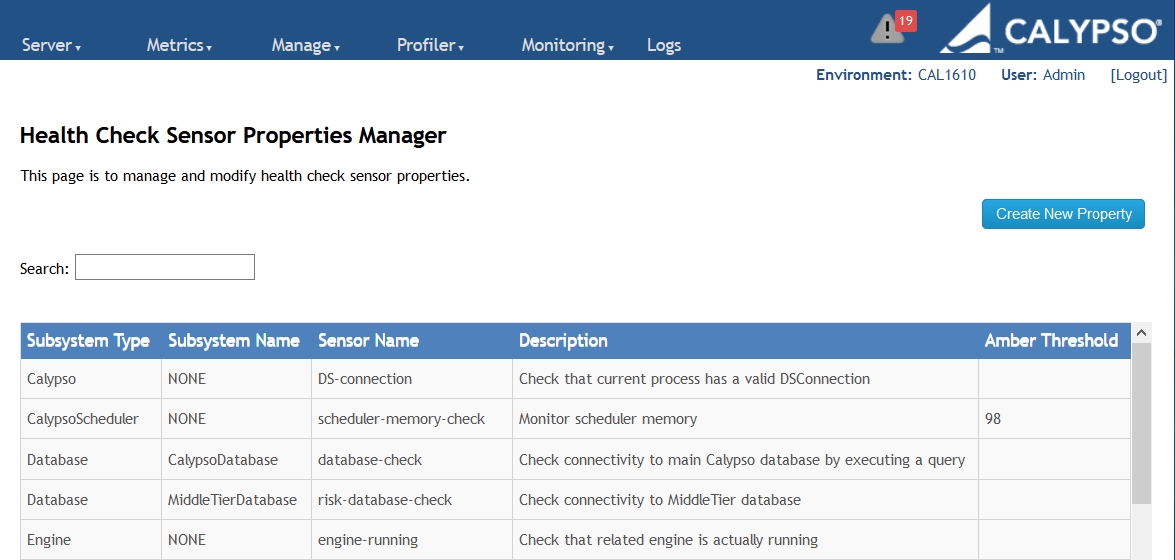Select the DS-connection sensor cell
The width and height of the screenshot is (1175, 560).
412,379
